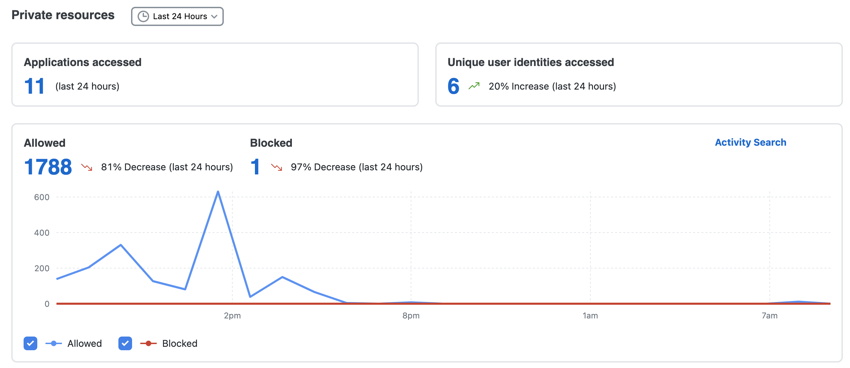Viewport: 850px width, 368px height.
Task: Click the 2pm marker on time axis
Action: tap(232, 316)
